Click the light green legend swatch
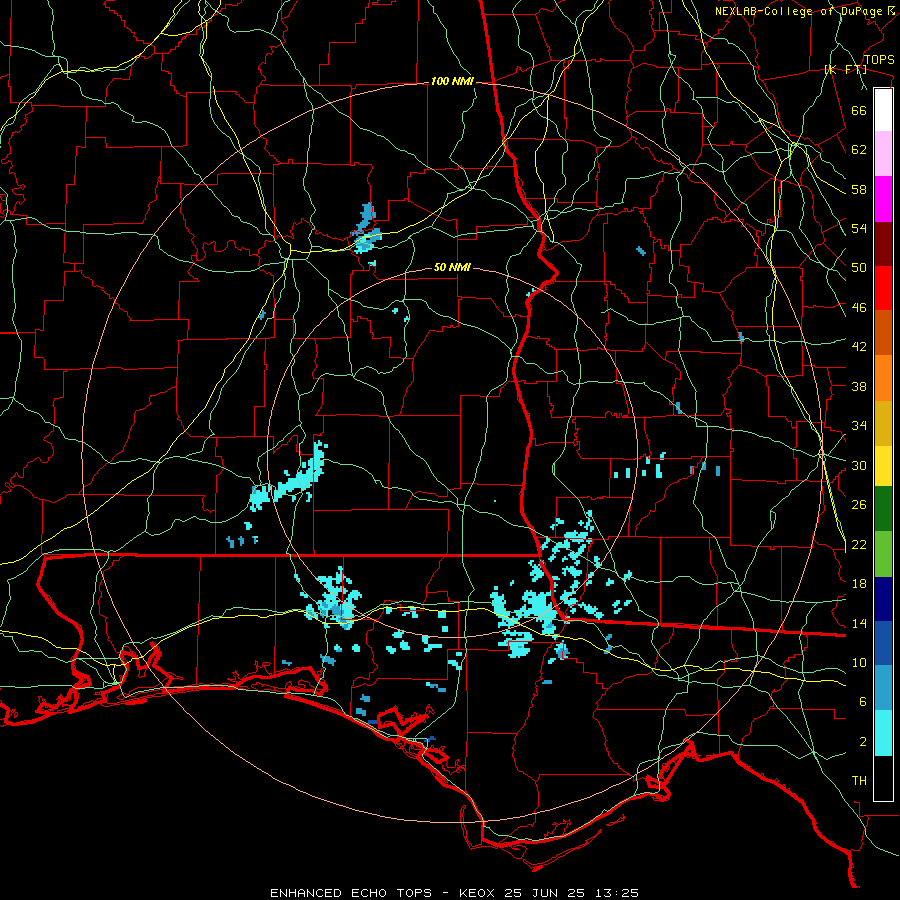 point(883,553)
